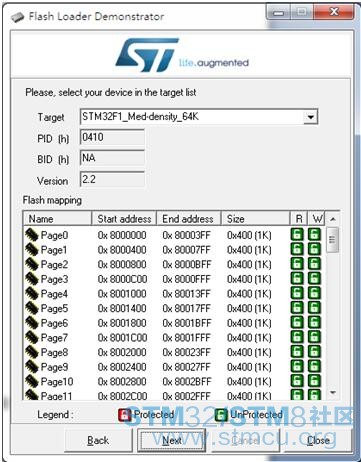
Task: Click the green UnProtected lock legend icon
Action: (221, 415)
